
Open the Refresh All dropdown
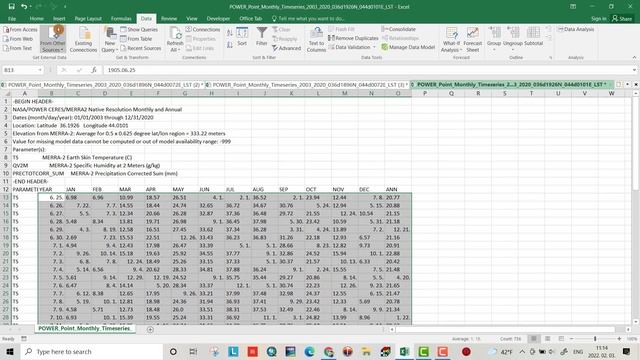click(175, 40)
